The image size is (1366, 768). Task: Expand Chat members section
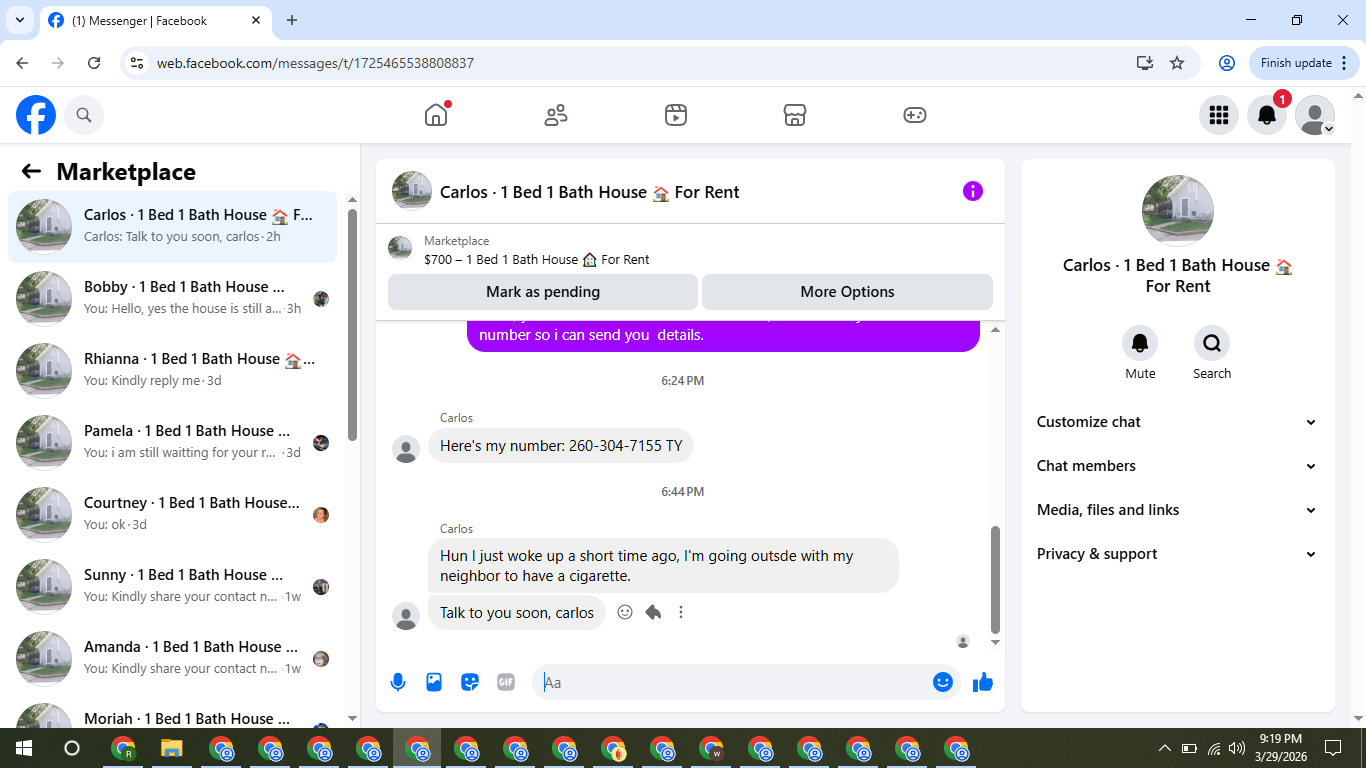pos(1178,466)
